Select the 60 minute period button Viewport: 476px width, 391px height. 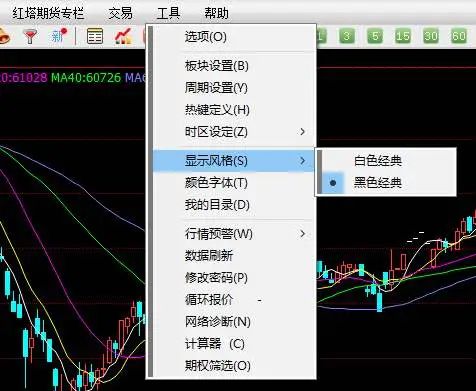point(459,36)
